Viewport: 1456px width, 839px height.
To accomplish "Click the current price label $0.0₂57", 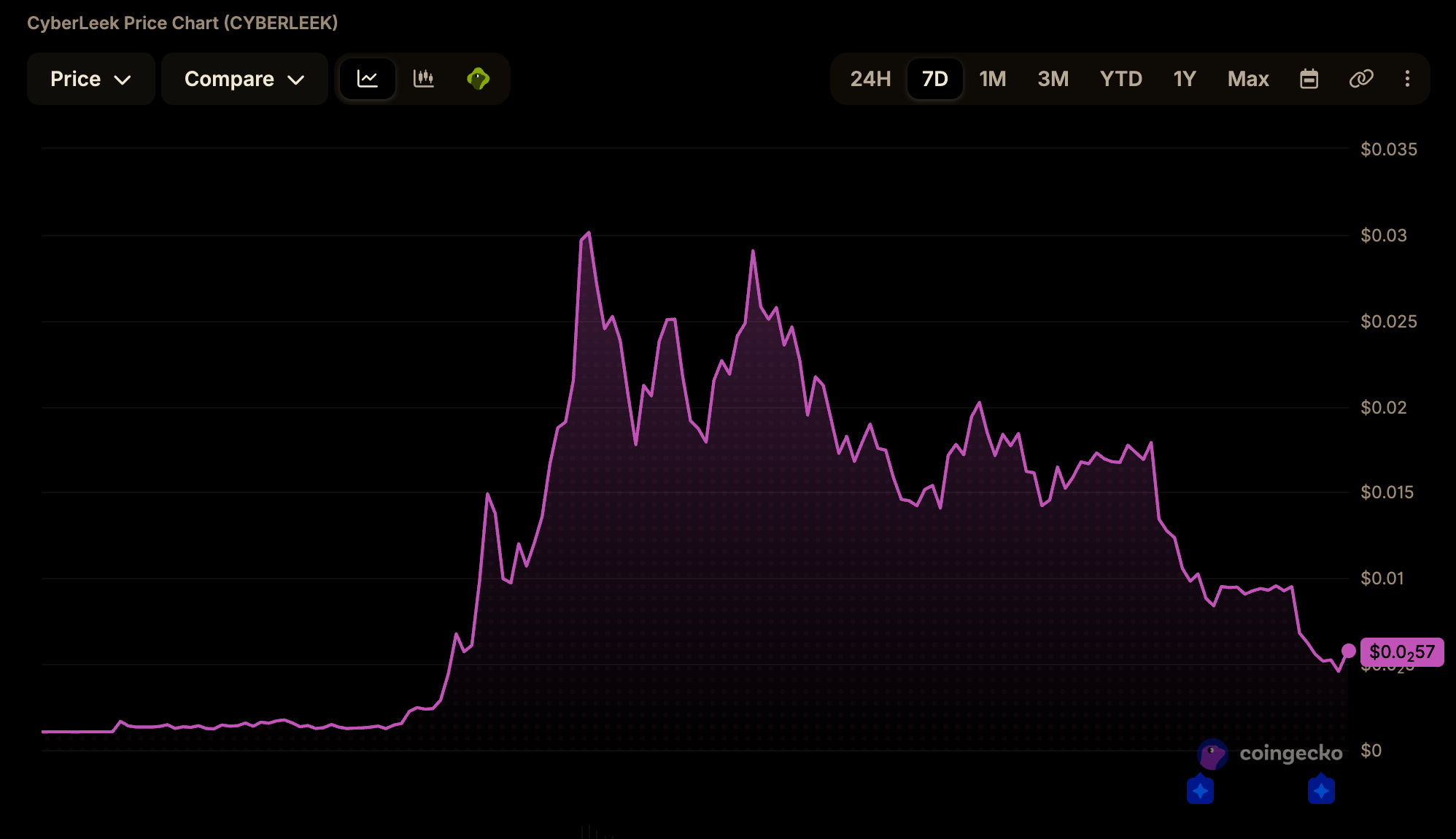I will pyautogui.click(x=1402, y=652).
